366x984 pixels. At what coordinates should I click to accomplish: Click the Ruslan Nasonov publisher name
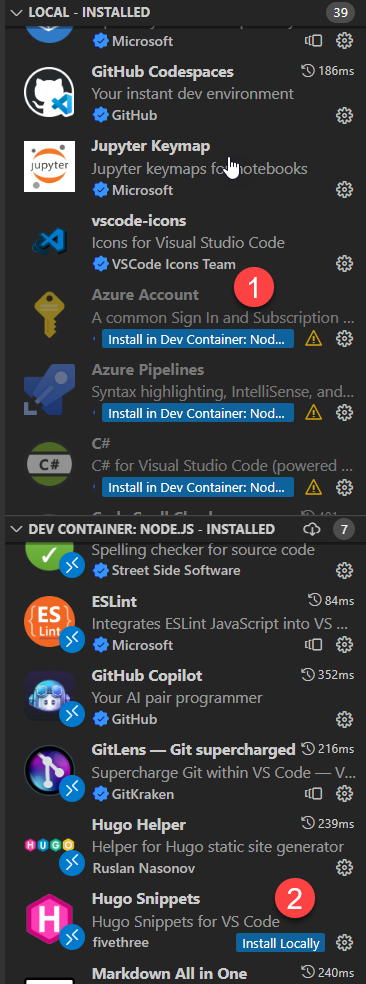coord(143,869)
